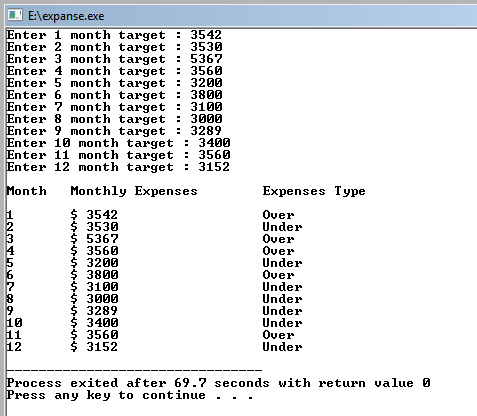Click the 'Expenses Type' column header

[314, 191]
